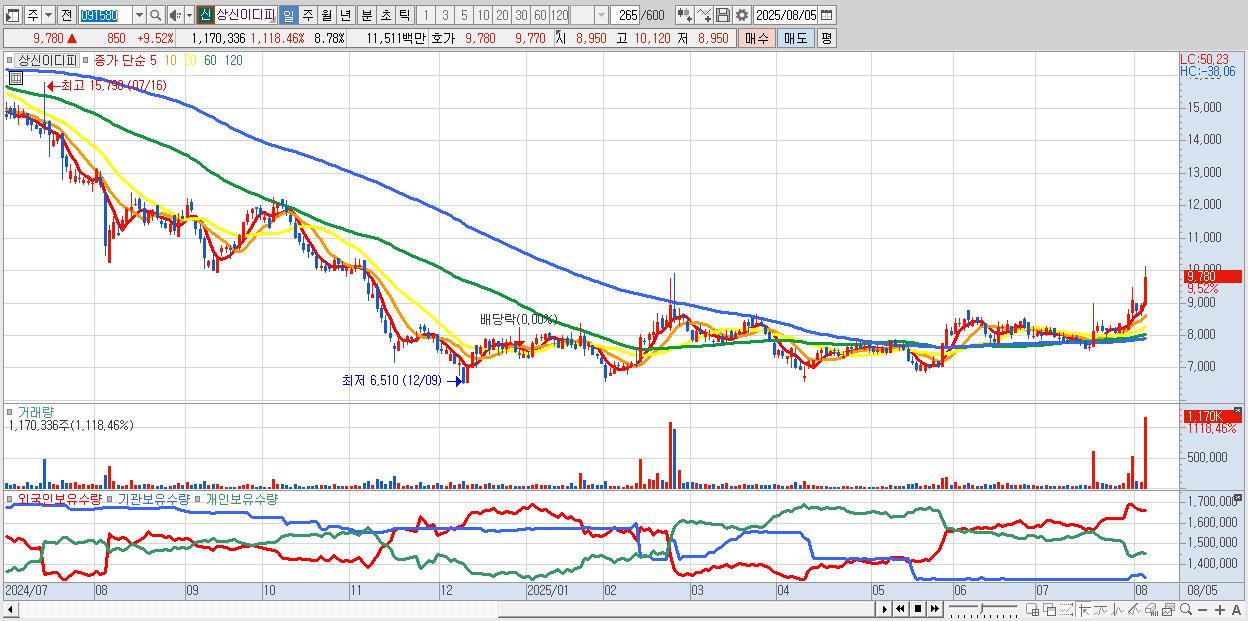Open chart settings gear icon
Image resolution: width=1248 pixels, height=621 pixels.
point(742,15)
